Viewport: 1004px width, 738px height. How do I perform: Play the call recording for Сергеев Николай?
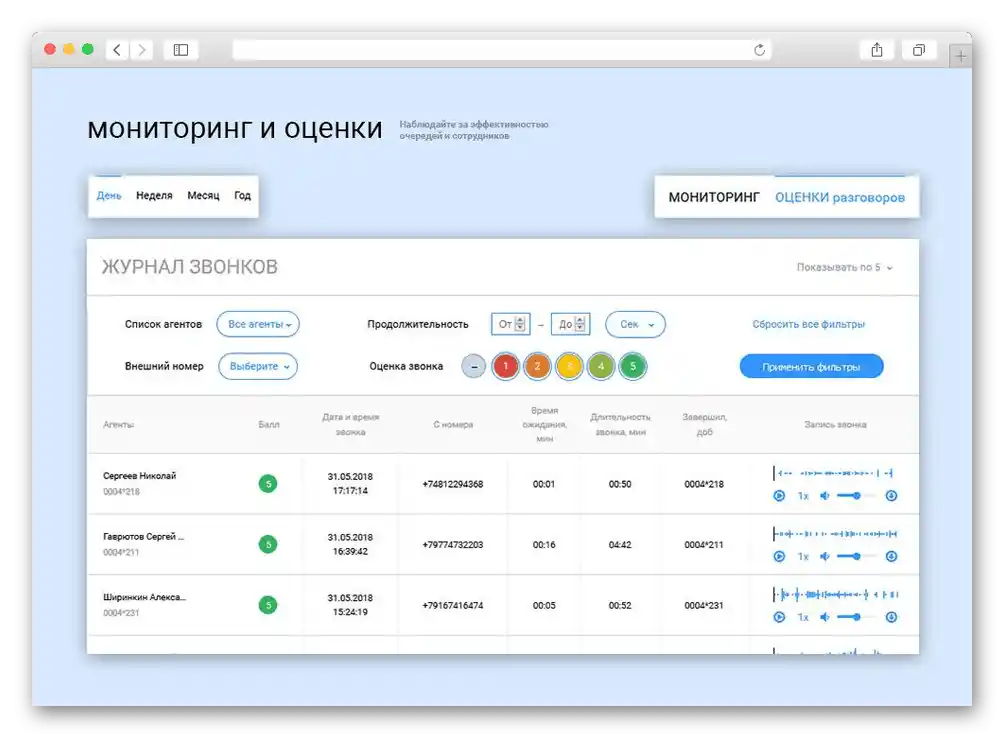click(779, 495)
